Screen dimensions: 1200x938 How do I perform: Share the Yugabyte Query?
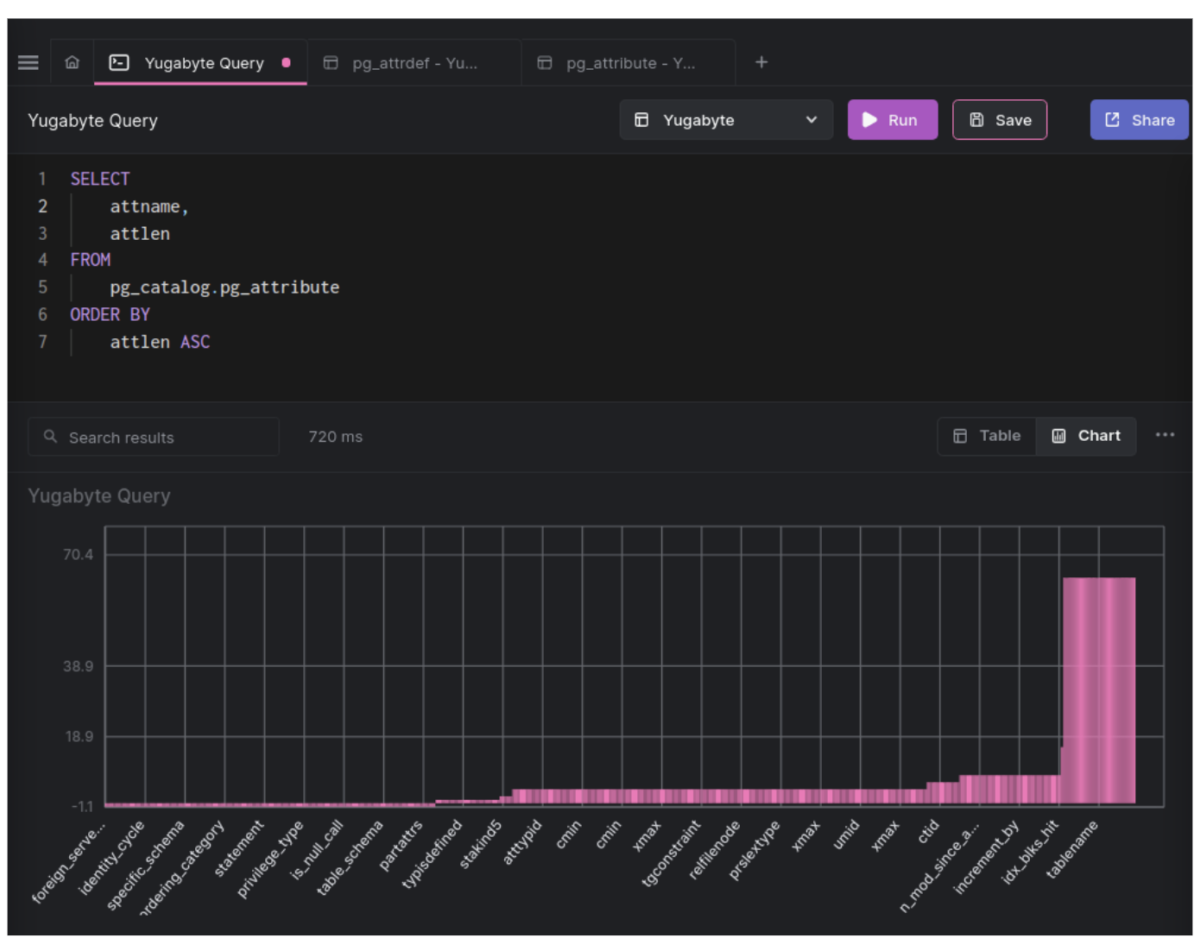click(1139, 119)
